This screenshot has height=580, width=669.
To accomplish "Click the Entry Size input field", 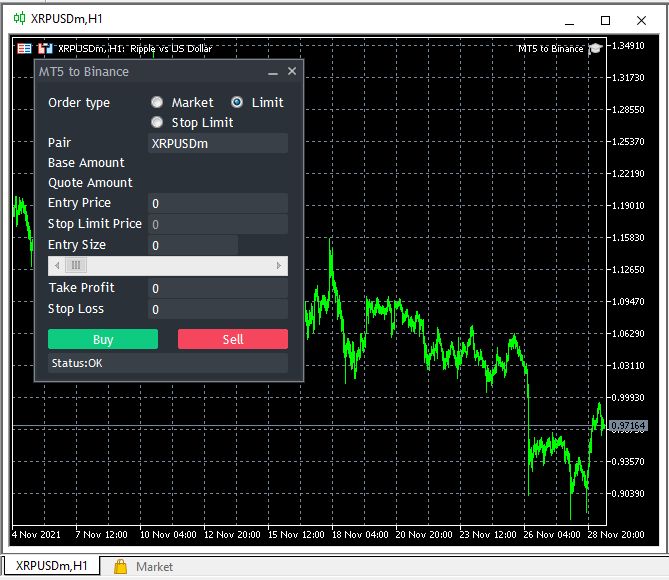I will (x=193, y=245).
